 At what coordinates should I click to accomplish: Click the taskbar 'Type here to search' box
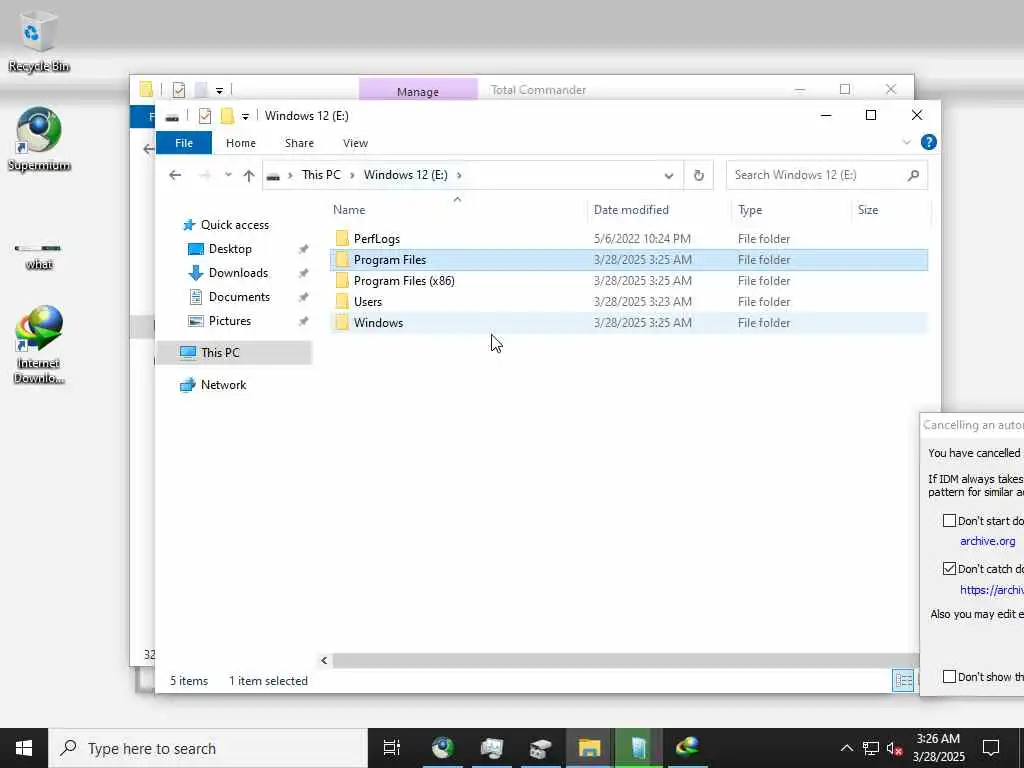[208, 748]
